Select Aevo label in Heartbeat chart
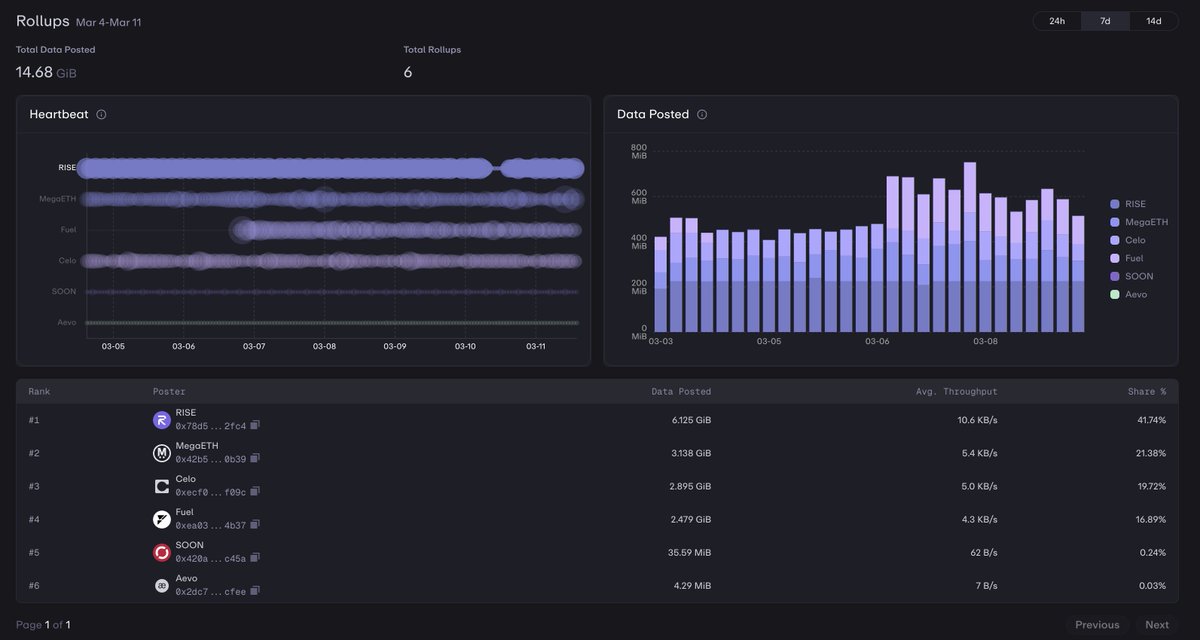1200x640 pixels. (x=66, y=322)
